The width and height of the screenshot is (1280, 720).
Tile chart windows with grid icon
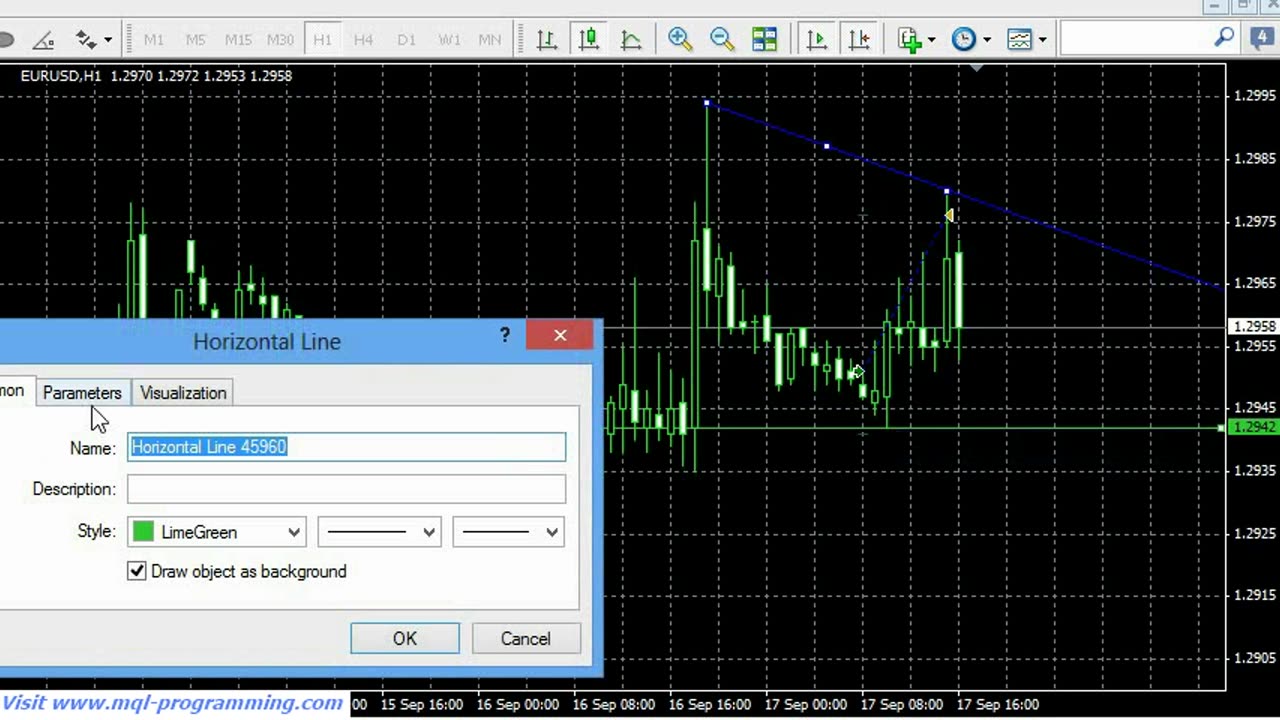click(x=764, y=39)
